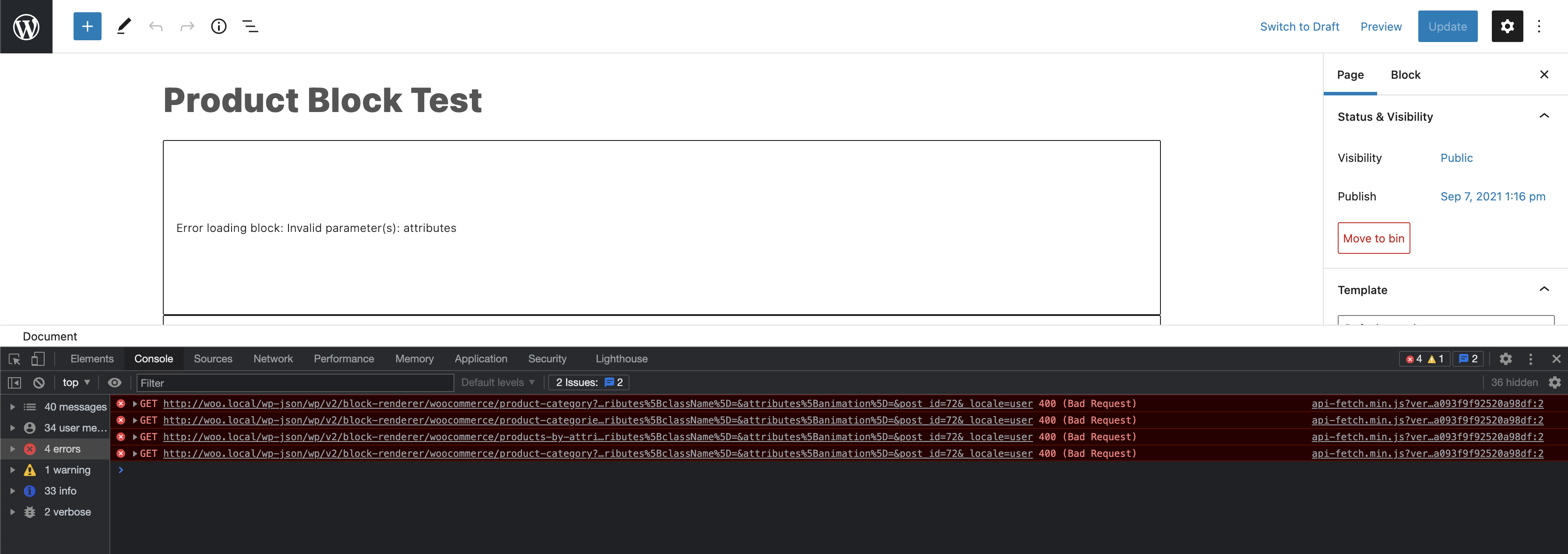Viewport: 1568px width, 554px height.
Task: Click the Undo arrow icon
Action: coord(156,26)
